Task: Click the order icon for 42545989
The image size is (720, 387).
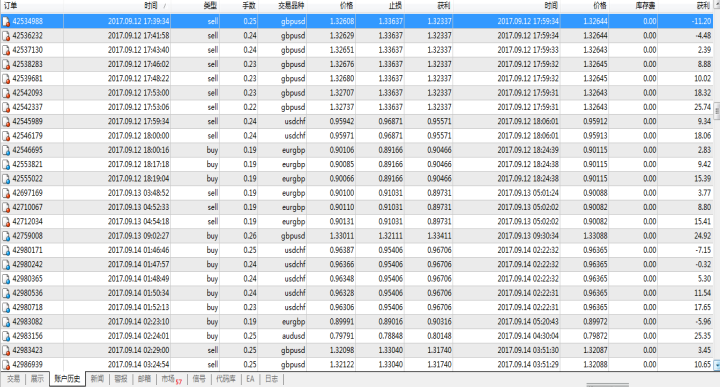Action: (x=6, y=122)
